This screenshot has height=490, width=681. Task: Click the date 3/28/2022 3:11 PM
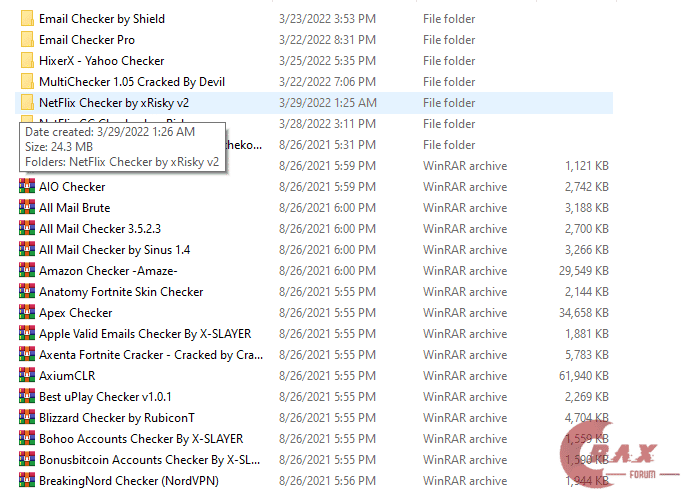click(x=327, y=124)
